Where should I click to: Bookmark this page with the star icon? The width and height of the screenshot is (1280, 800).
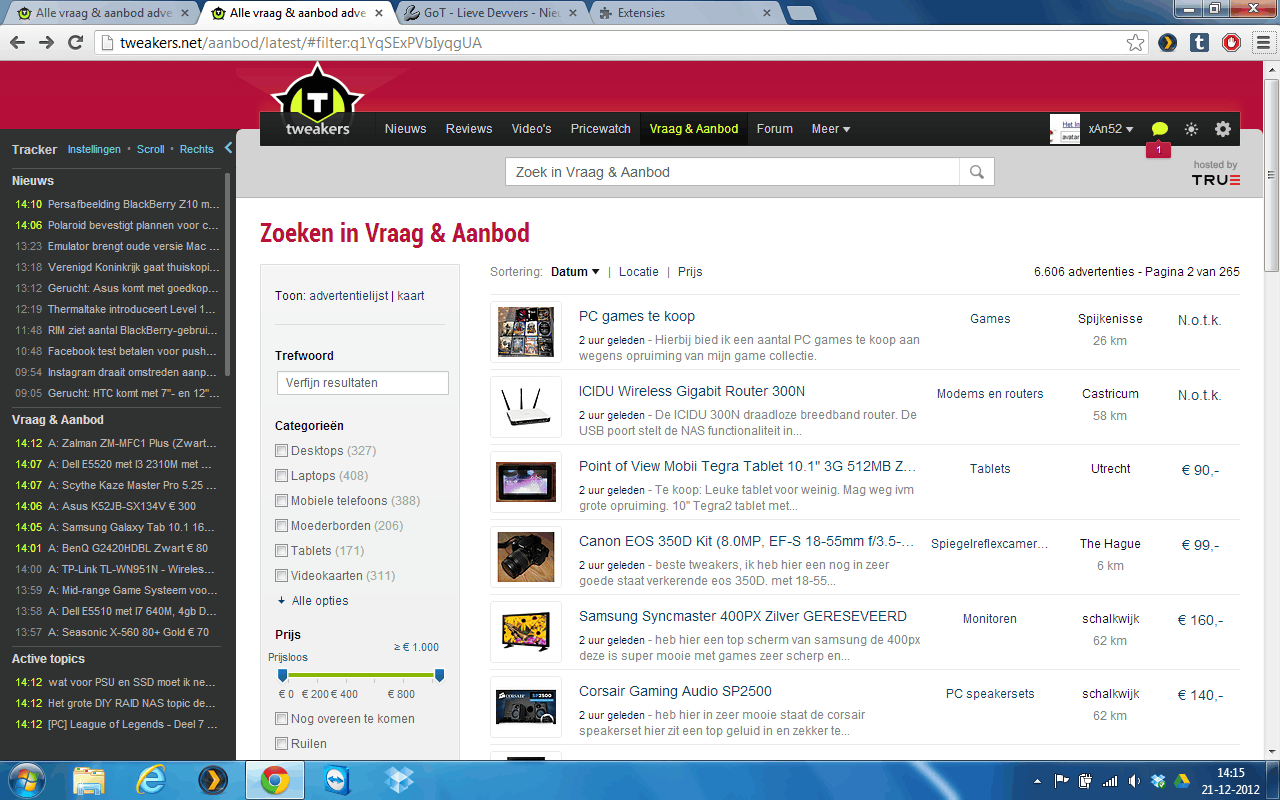(x=1135, y=43)
